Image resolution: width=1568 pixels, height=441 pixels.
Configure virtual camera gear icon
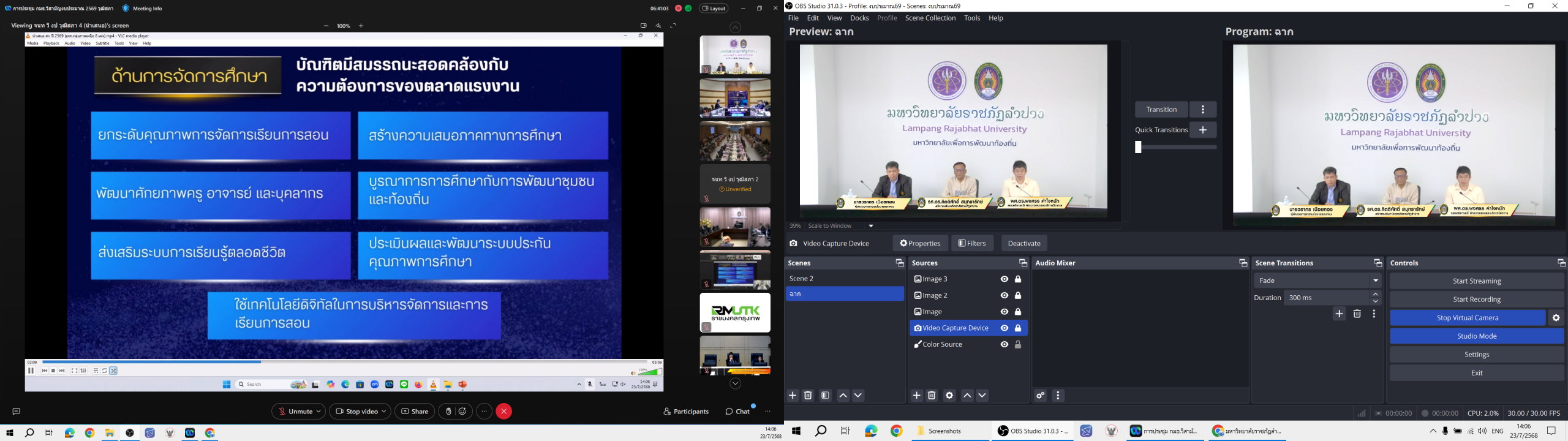click(1556, 318)
